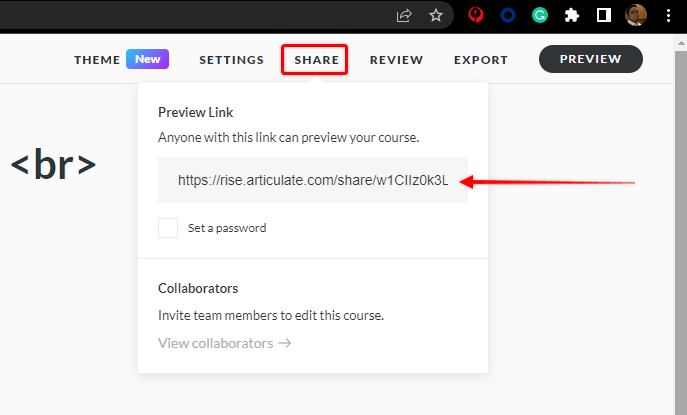
Task: Bookmark this page with the star icon
Action: pos(436,16)
